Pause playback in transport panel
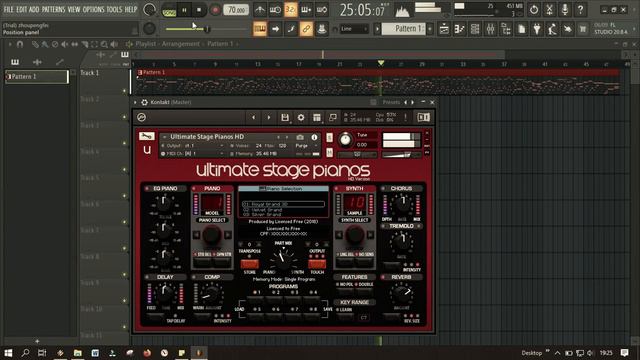 pyautogui.click(x=184, y=10)
